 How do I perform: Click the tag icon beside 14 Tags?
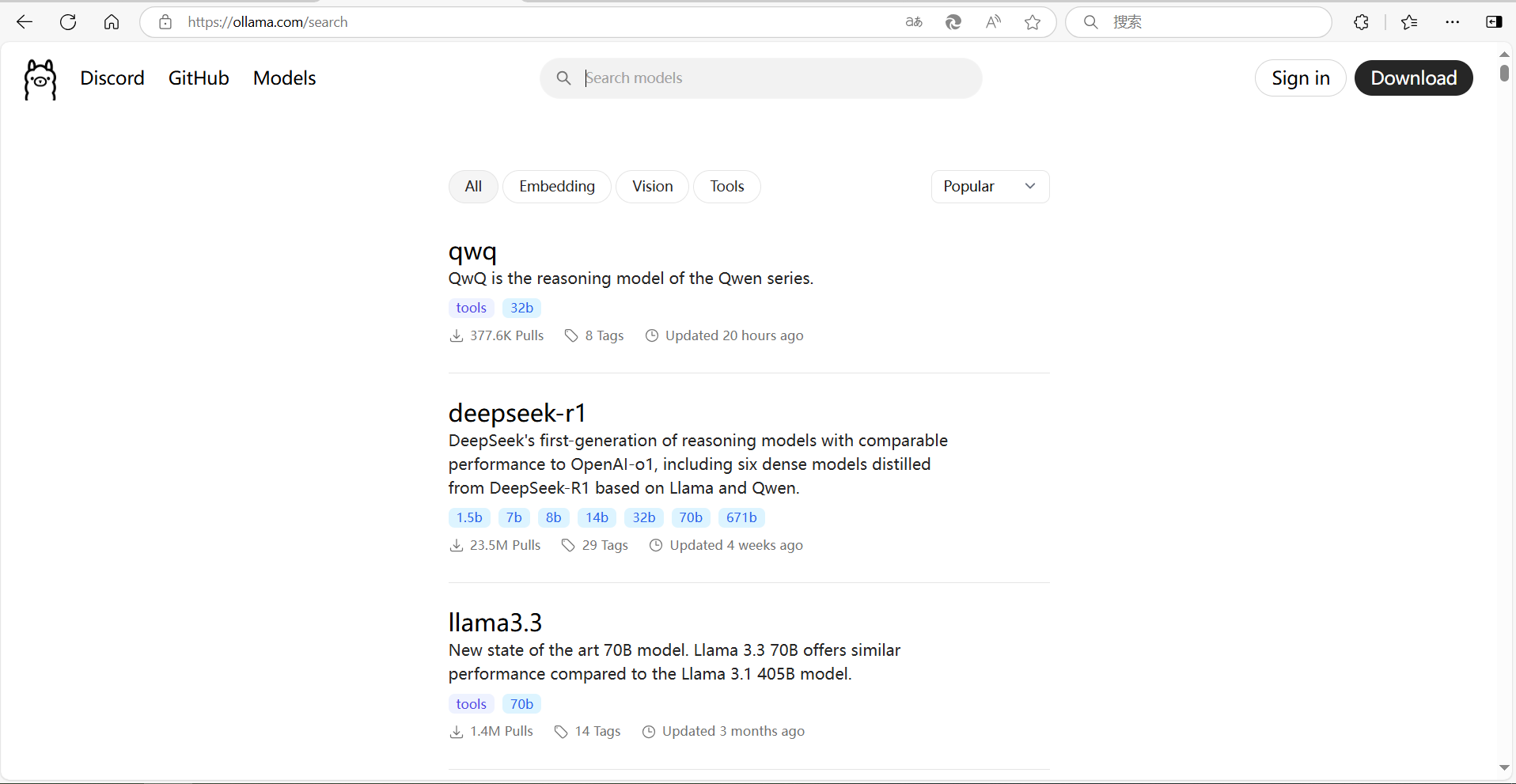click(x=561, y=732)
